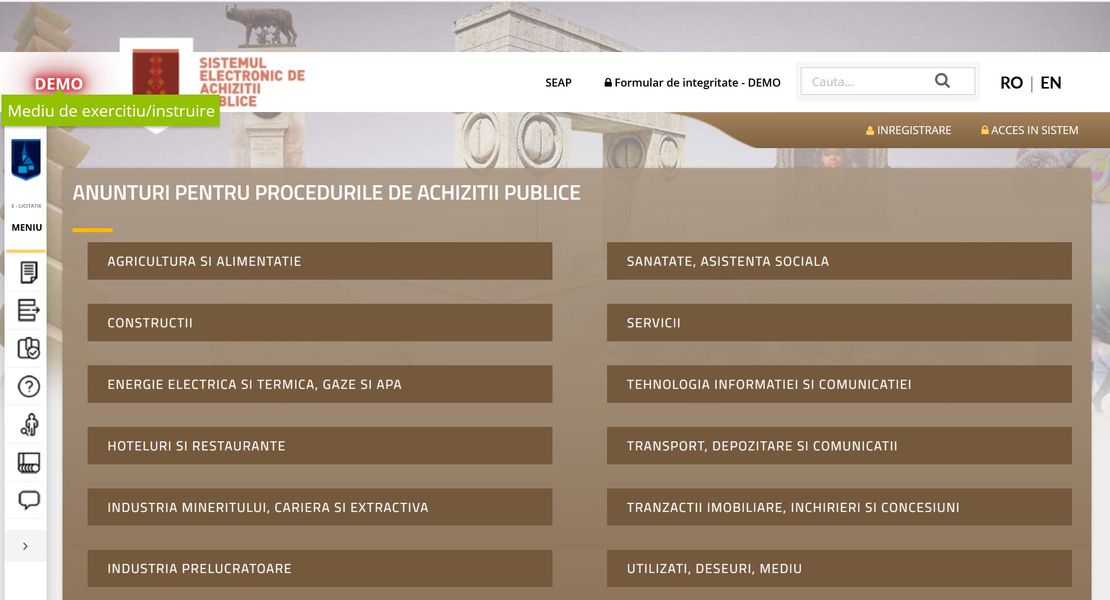Expand the sidebar with the chevron arrow
The height and width of the screenshot is (600, 1110).
(x=25, y=546)
